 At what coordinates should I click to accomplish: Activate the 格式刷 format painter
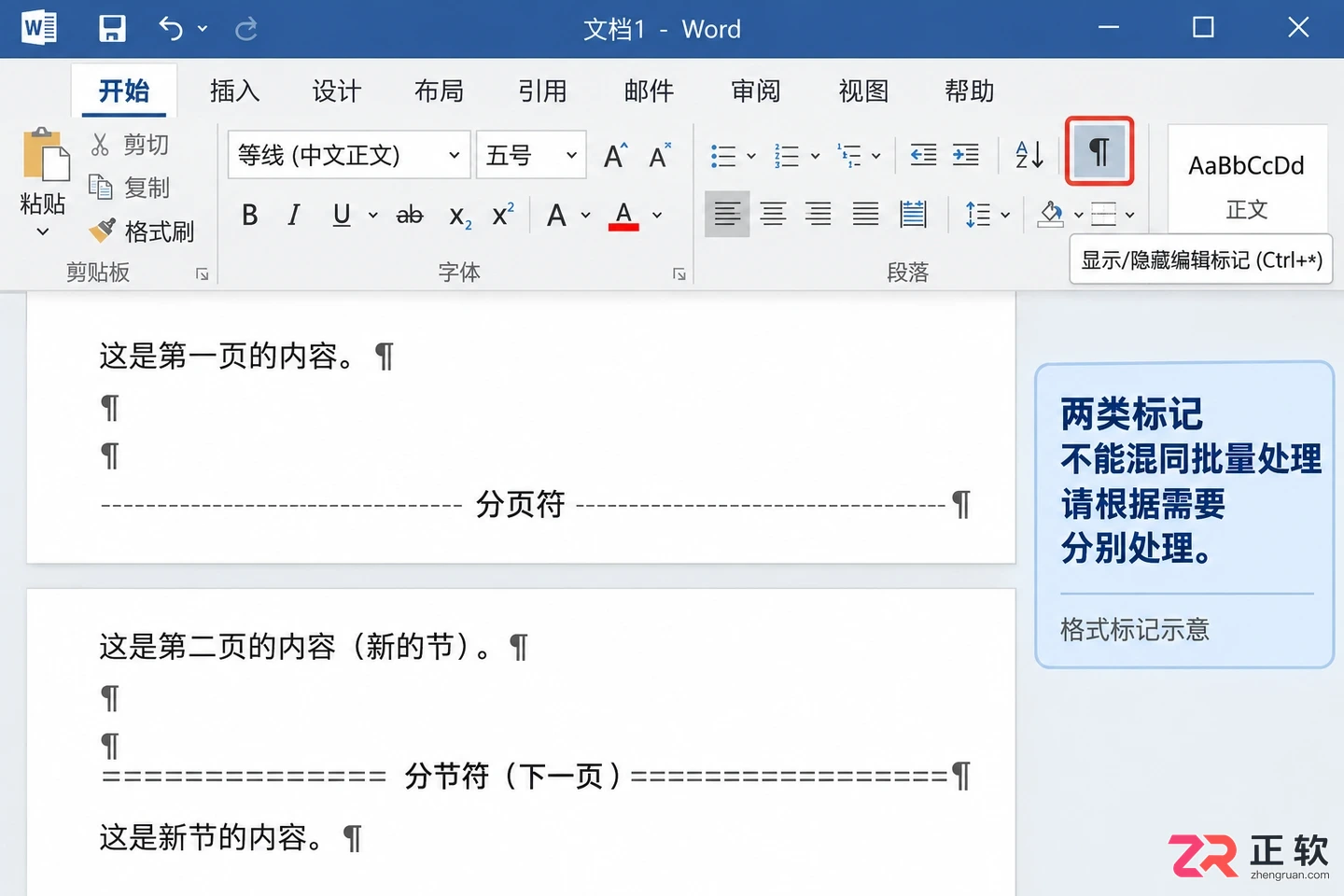(142, 231)
